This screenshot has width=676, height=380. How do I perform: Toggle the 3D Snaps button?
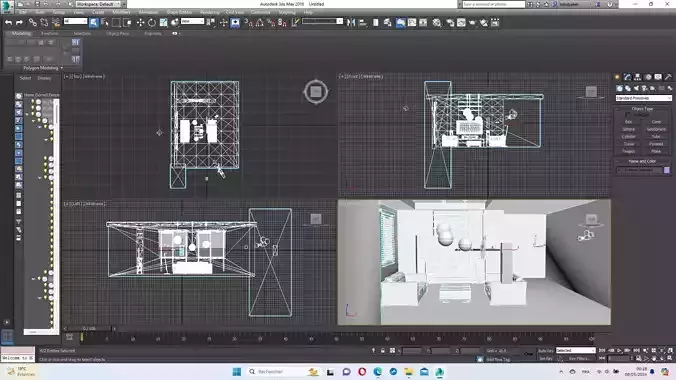click(248, 22)
